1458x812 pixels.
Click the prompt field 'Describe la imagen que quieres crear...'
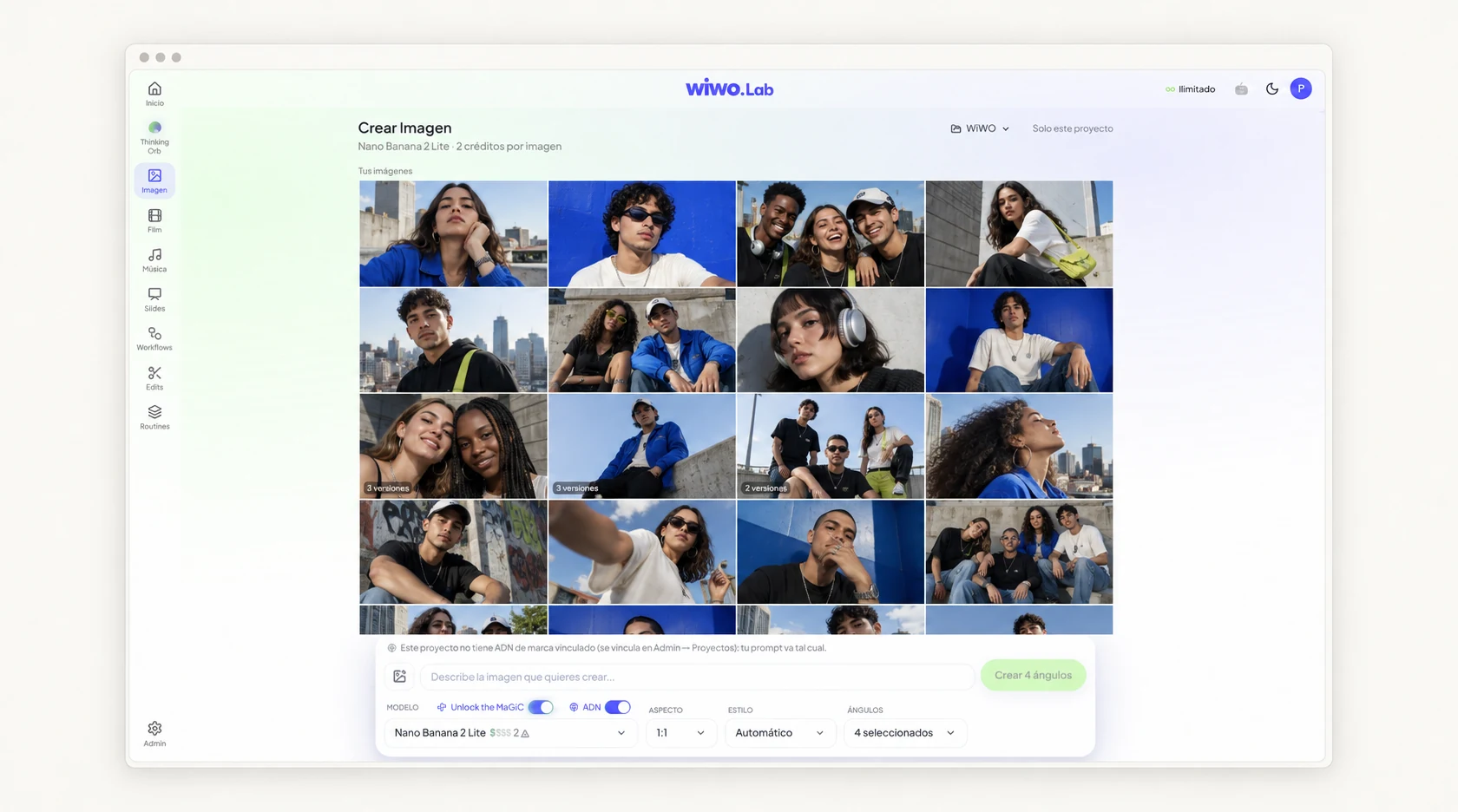tap(697, 677)
